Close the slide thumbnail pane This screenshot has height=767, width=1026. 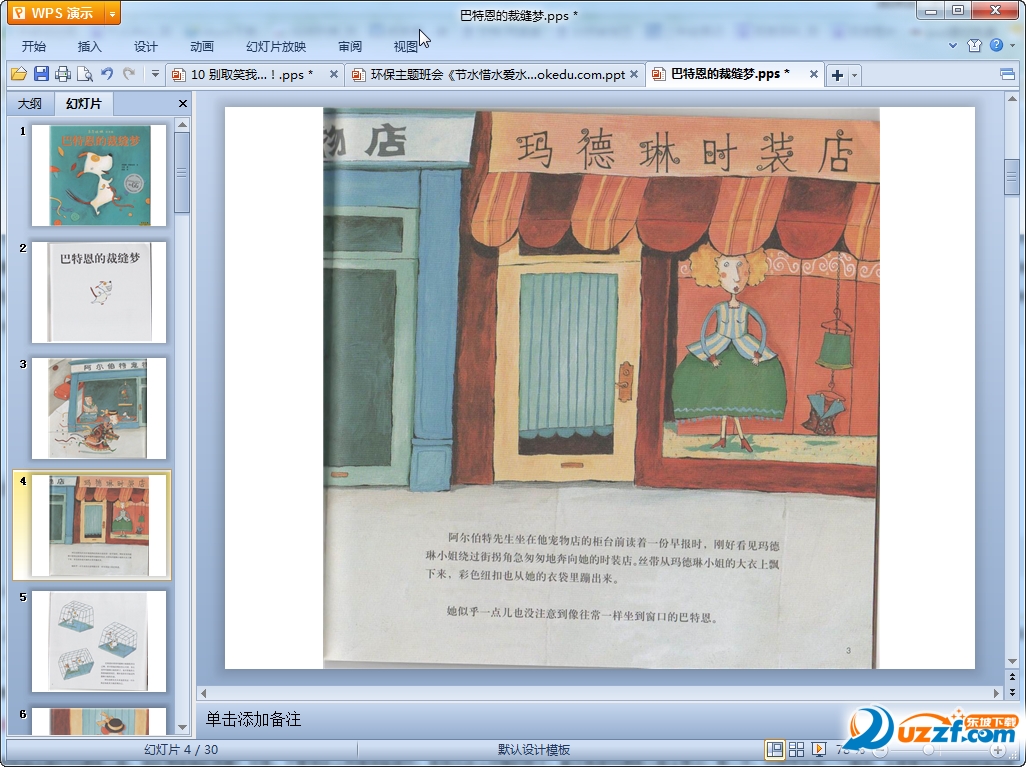coord(183,103)
